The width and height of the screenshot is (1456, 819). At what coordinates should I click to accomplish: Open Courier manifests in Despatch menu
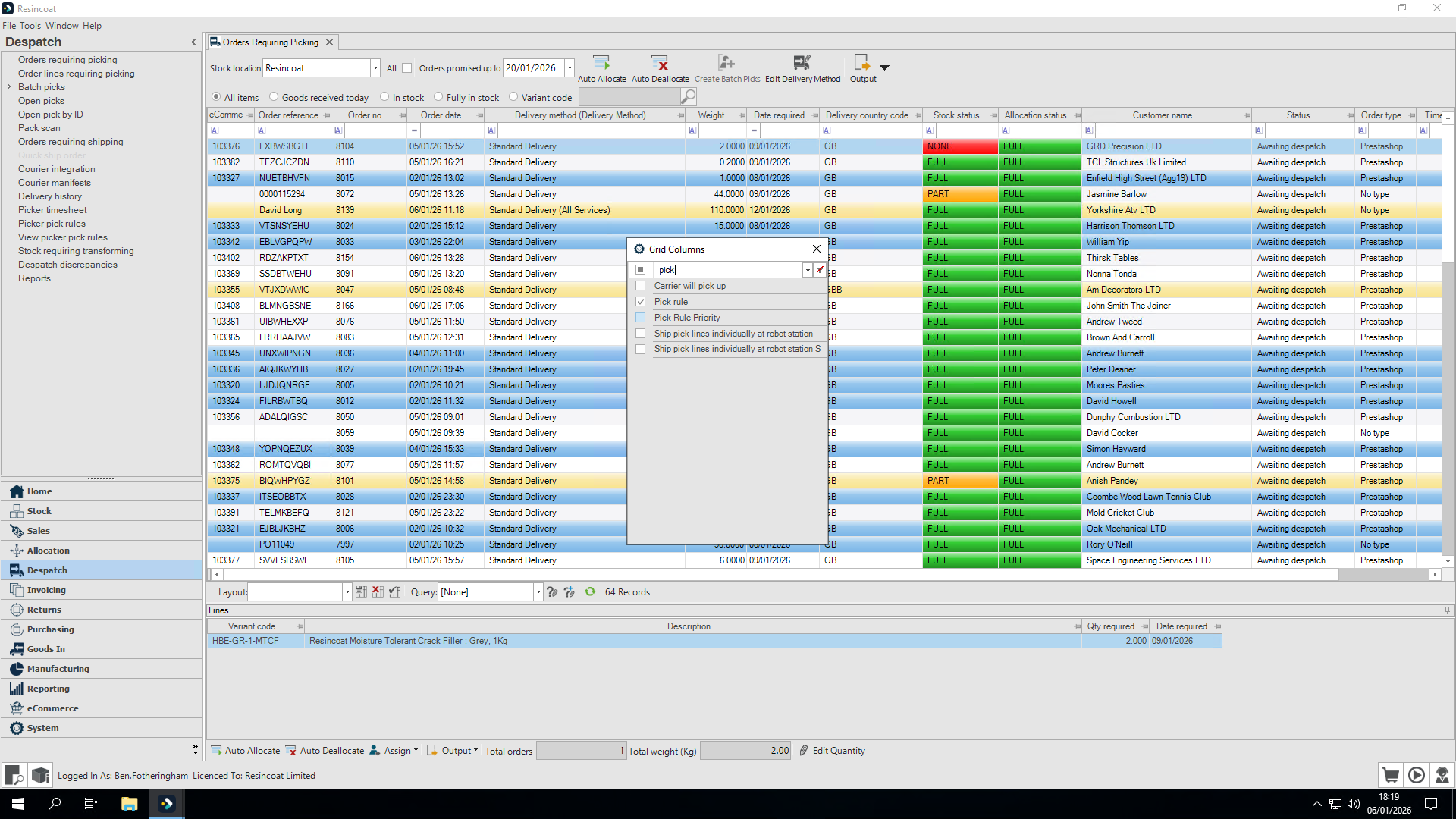(55, 183)
